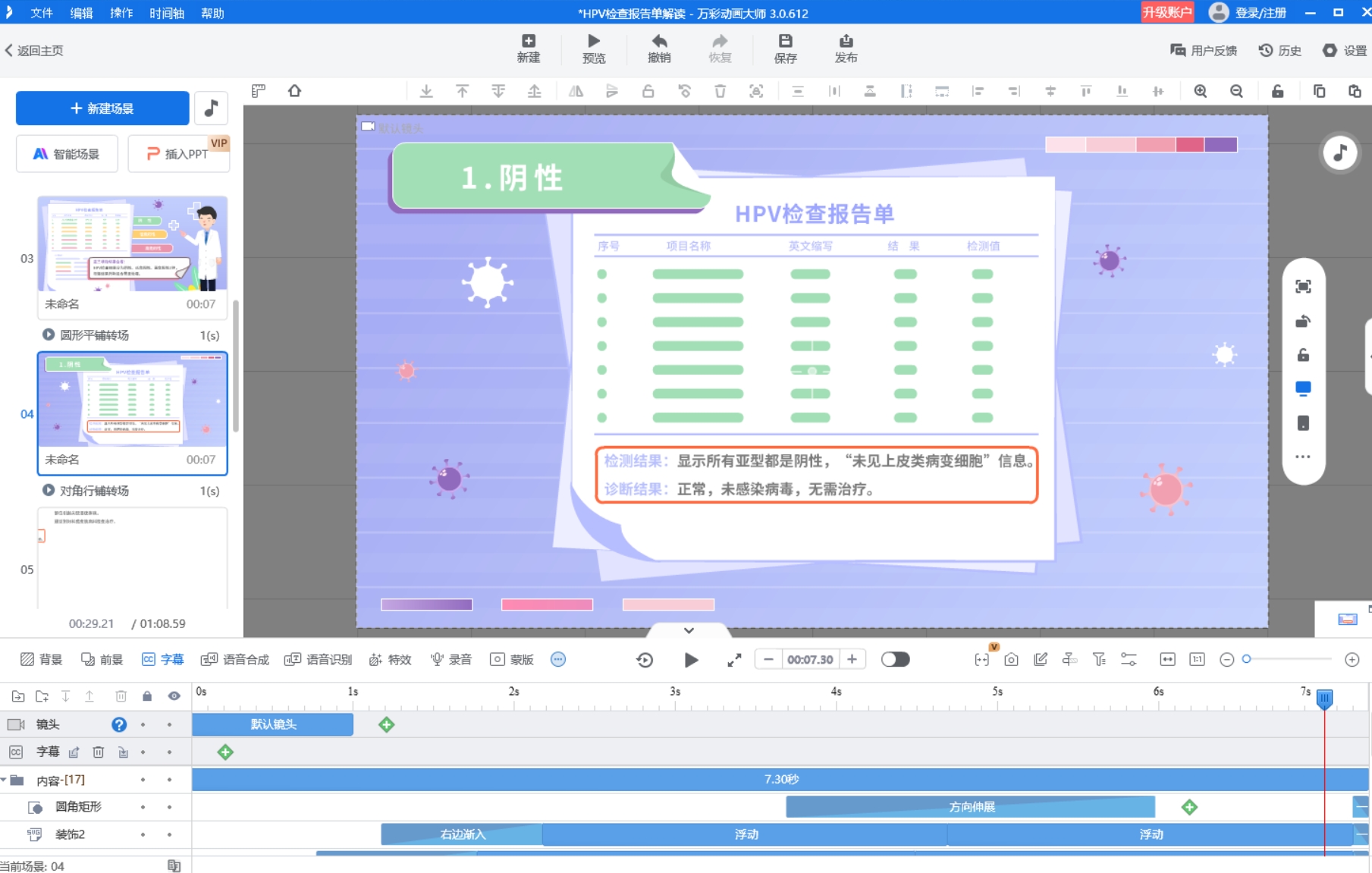The image size is (1372, 873).
Task: Click the 撤销 (Undo) icon
Action: 659,49
